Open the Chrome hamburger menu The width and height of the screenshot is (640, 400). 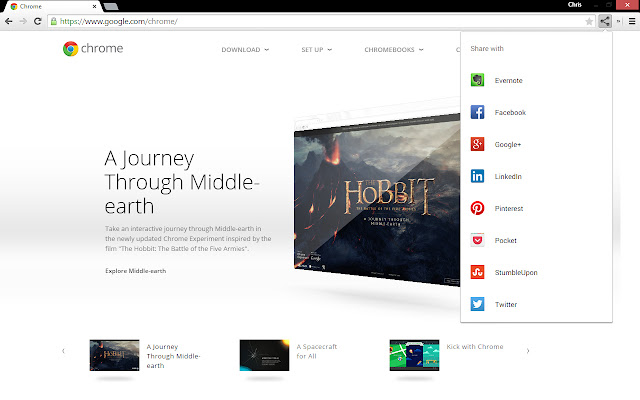(x=632, y=21)
